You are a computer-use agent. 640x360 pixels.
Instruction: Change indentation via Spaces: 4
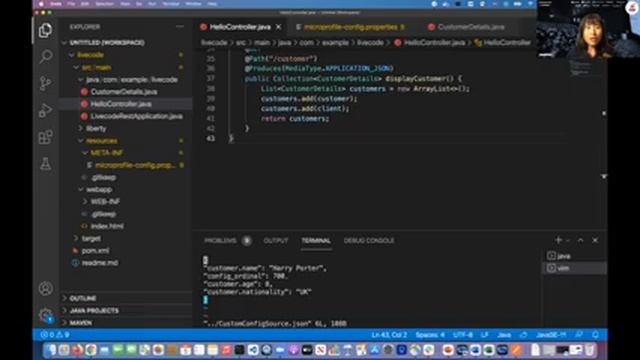click(430, 335)
